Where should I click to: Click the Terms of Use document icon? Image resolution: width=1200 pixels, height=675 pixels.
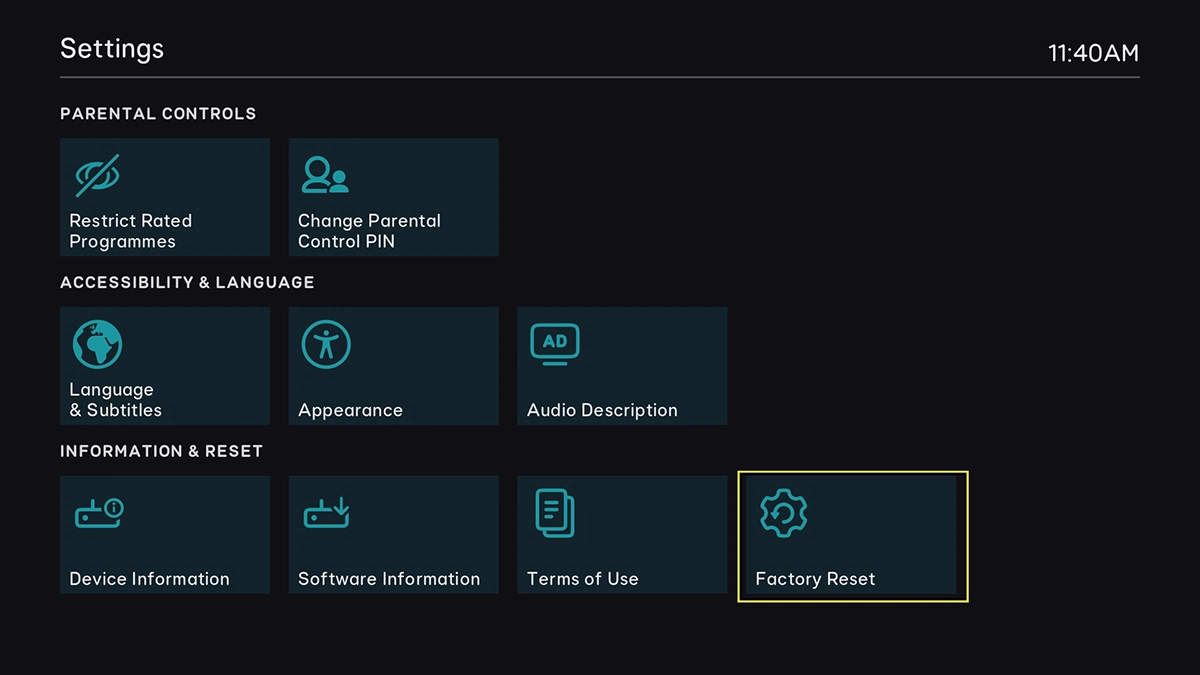(x=555, y=513)
